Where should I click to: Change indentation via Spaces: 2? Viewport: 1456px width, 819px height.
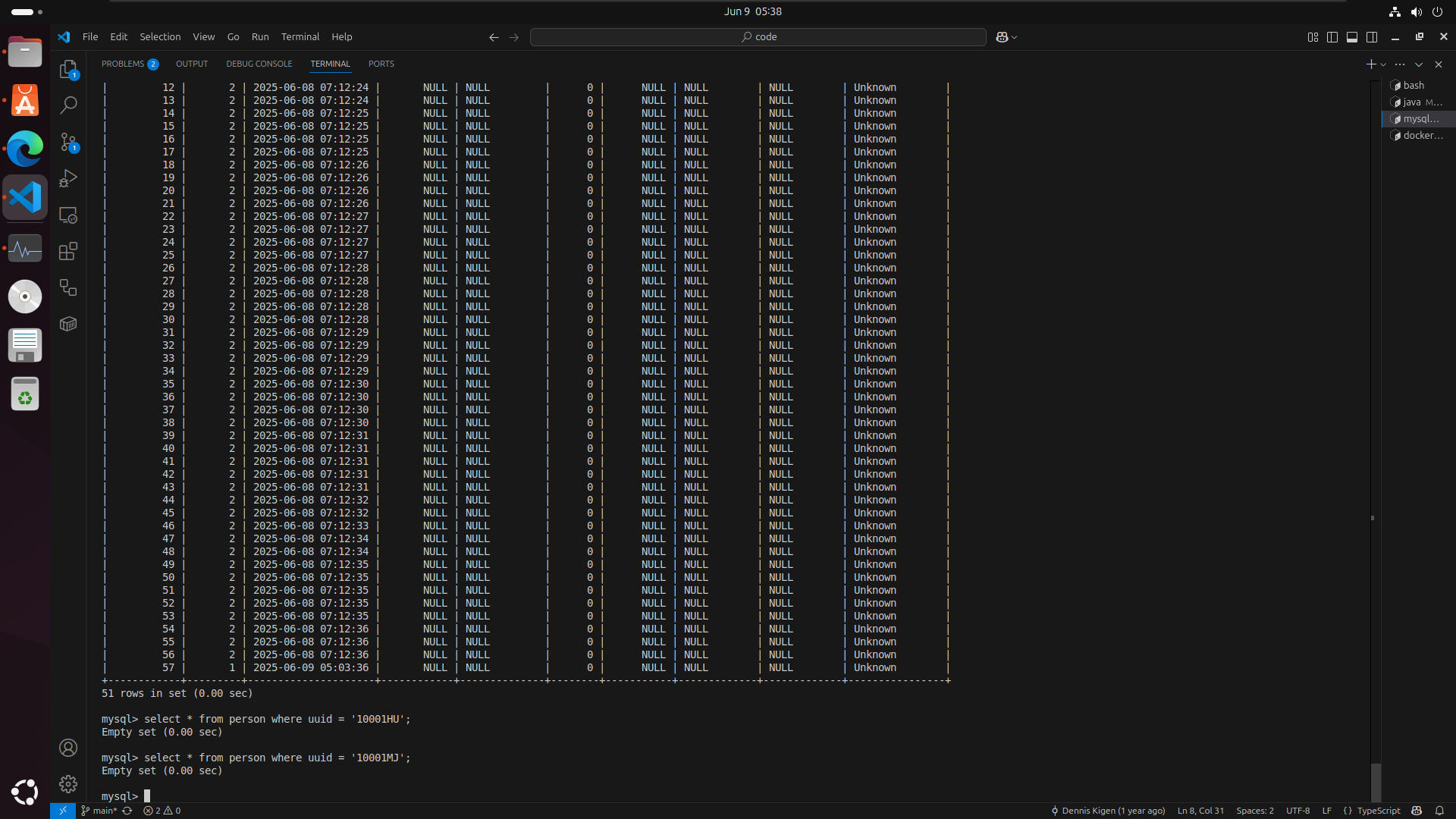pos(1255,811)
